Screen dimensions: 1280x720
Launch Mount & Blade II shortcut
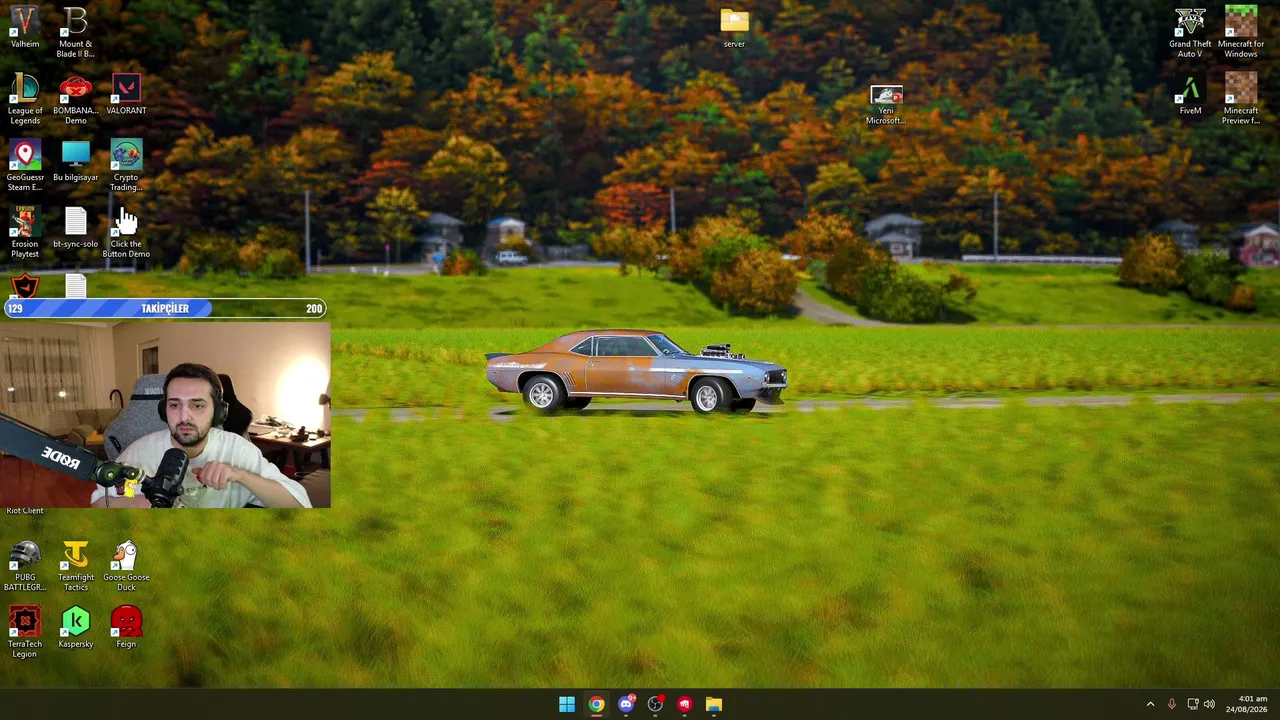point(75,31)
